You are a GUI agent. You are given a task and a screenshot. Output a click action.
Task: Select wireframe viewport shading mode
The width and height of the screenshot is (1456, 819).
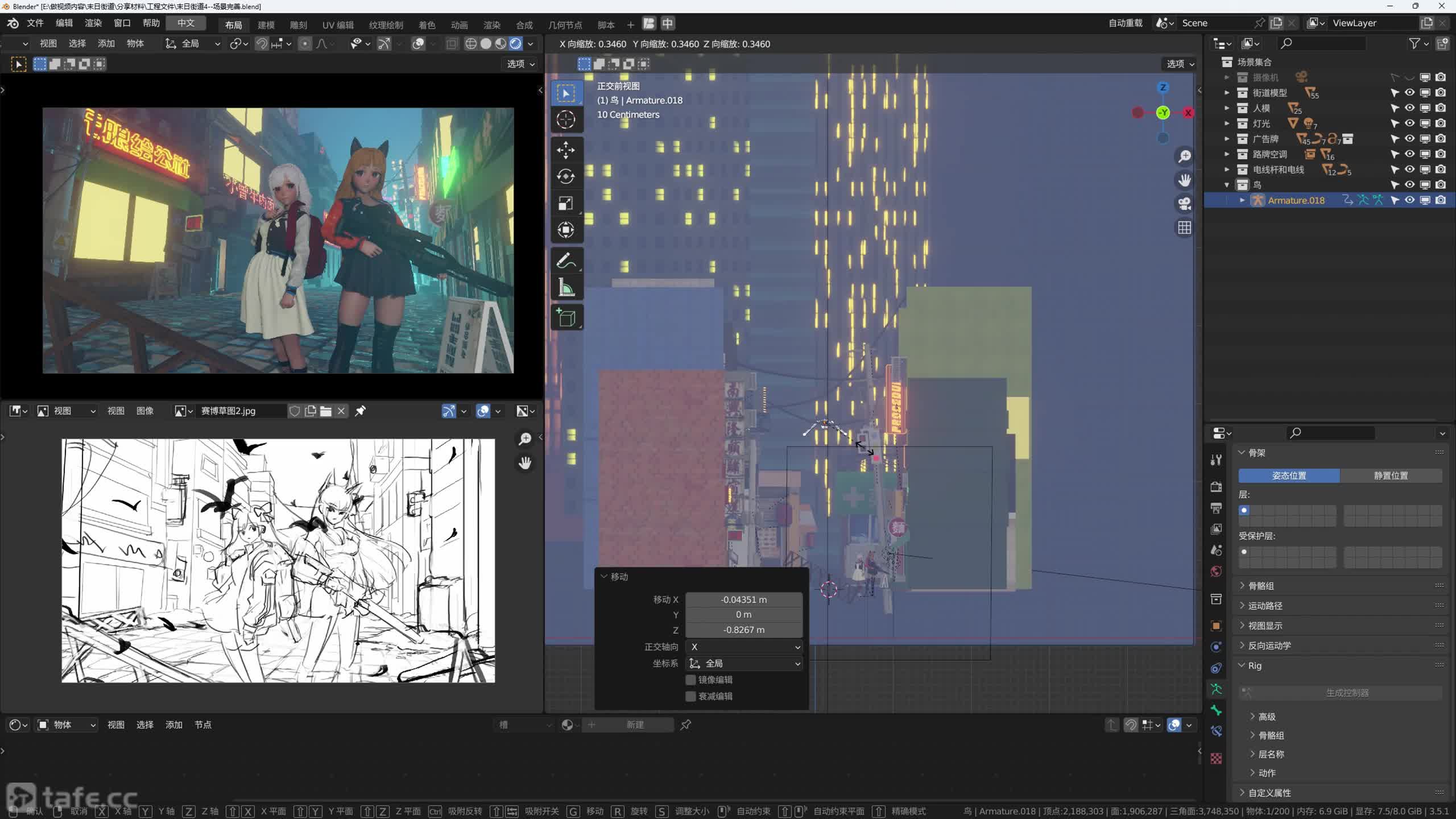point(471,44)
